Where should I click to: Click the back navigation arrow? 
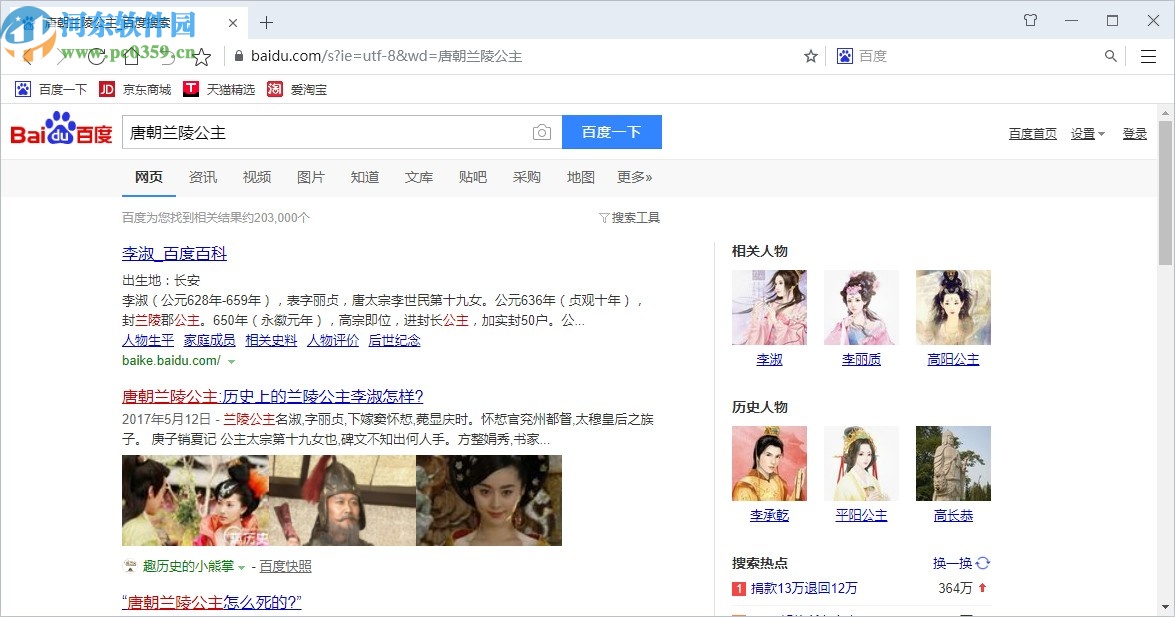pos(26,57)
